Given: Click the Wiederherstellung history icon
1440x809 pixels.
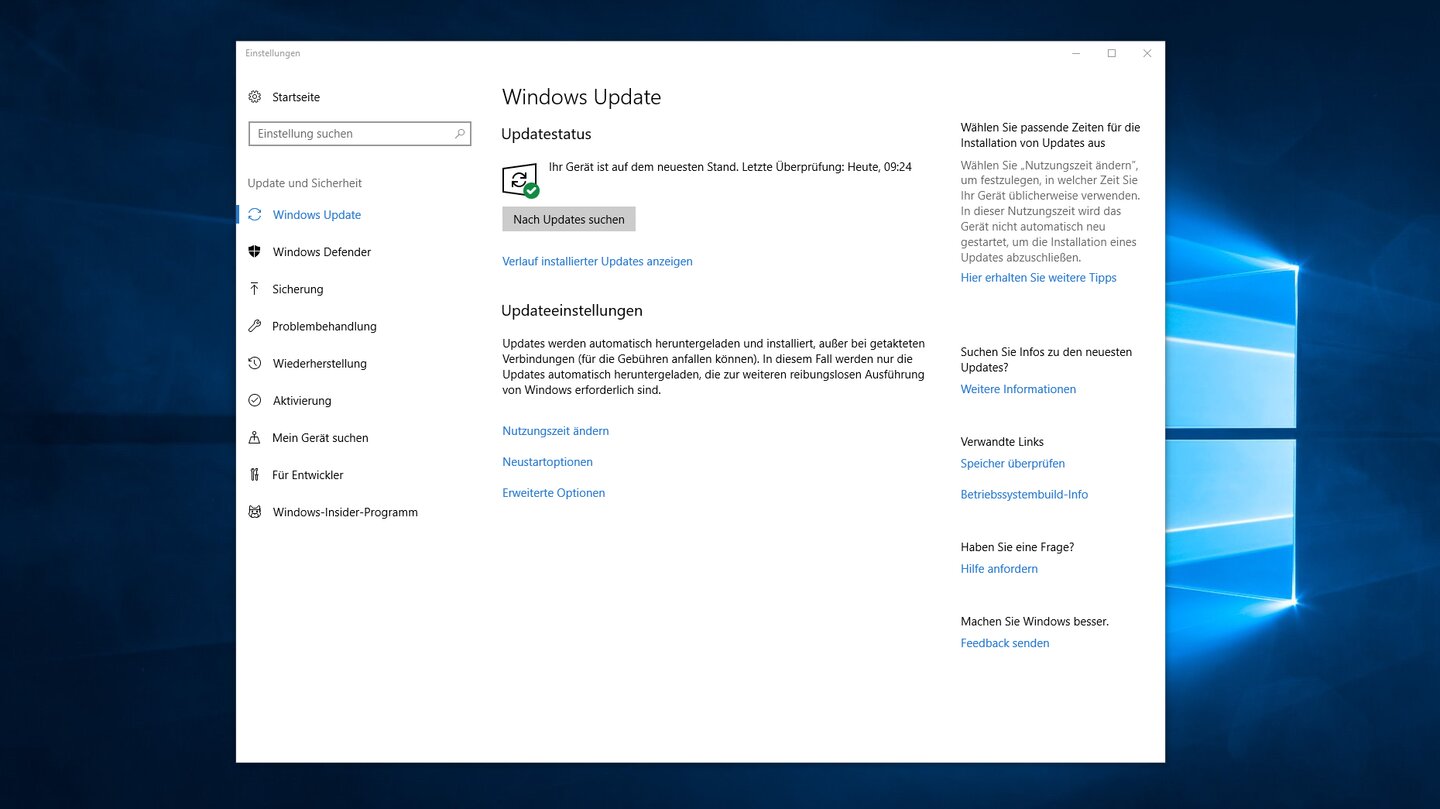Looking at the screenshot, I should pos(254,364).
